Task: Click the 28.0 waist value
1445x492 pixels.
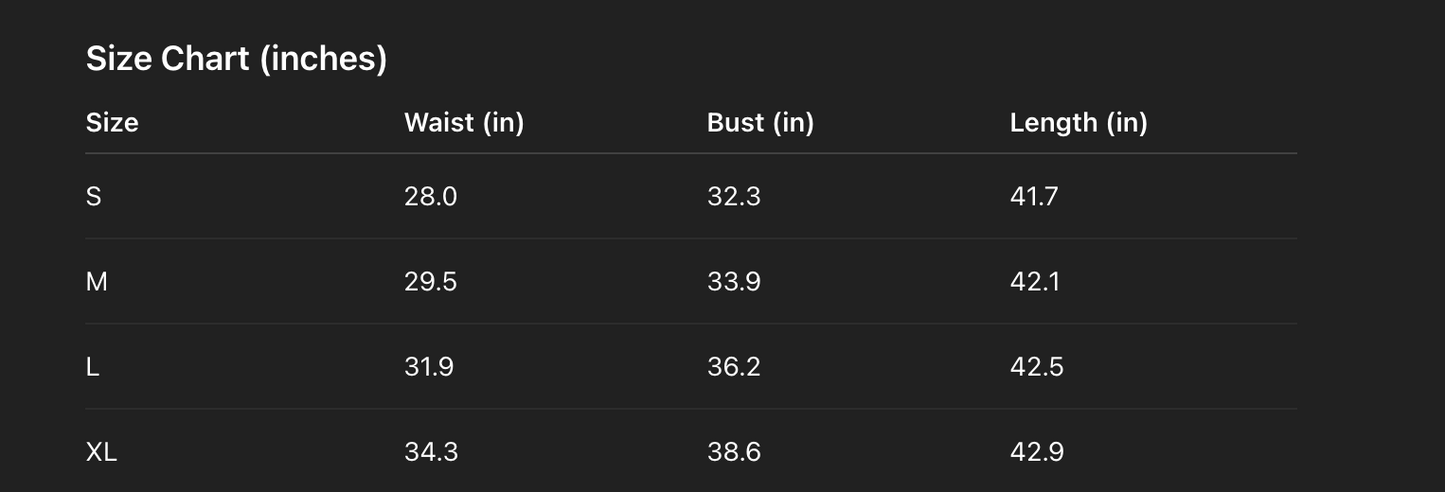Action: [430, 197]
